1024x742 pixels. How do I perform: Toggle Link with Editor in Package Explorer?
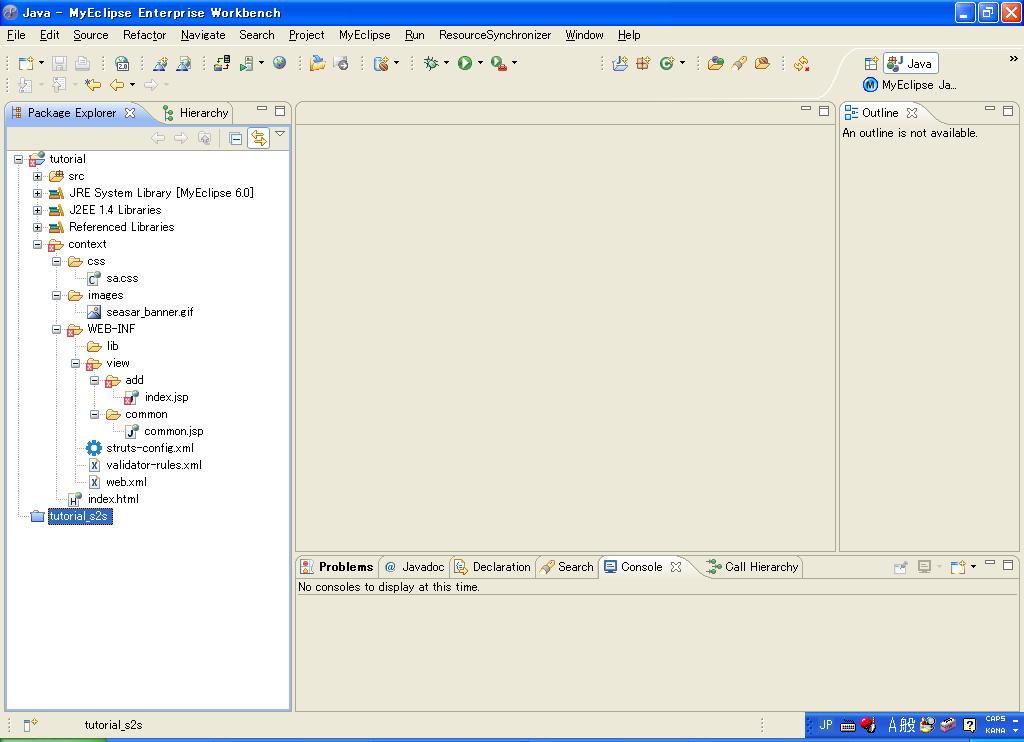(x=259, y=138)
